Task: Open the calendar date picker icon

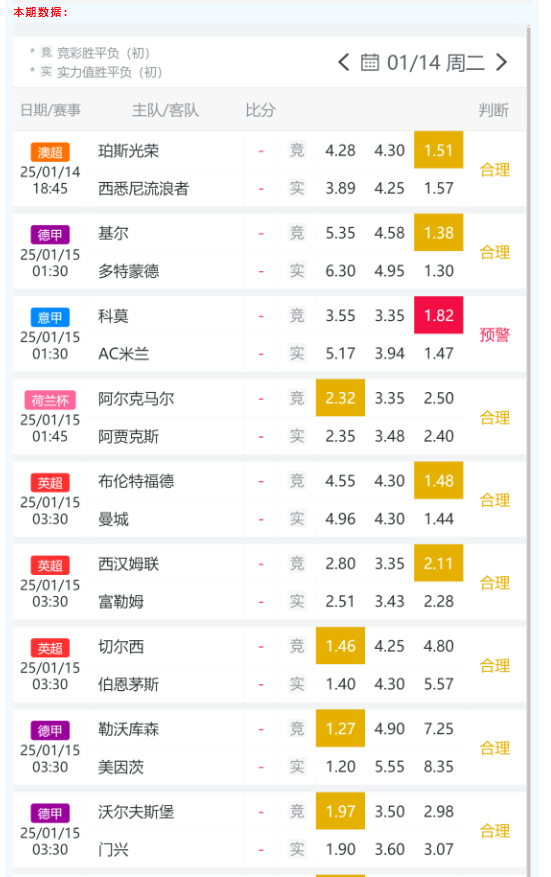Action: (x=369, y=62)
